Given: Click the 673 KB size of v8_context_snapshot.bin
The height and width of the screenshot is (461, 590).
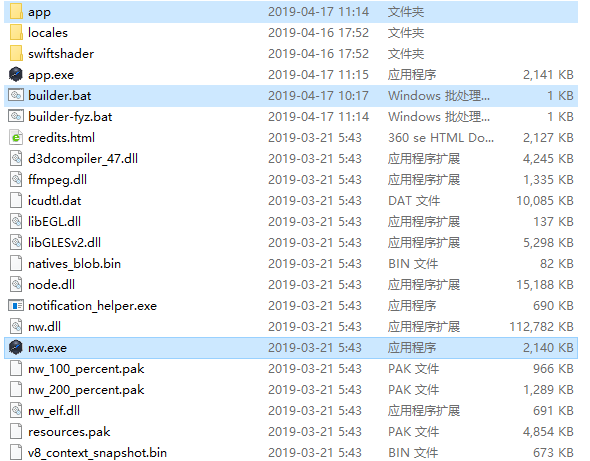Looking at the screenshot, I should coord(553,453).
